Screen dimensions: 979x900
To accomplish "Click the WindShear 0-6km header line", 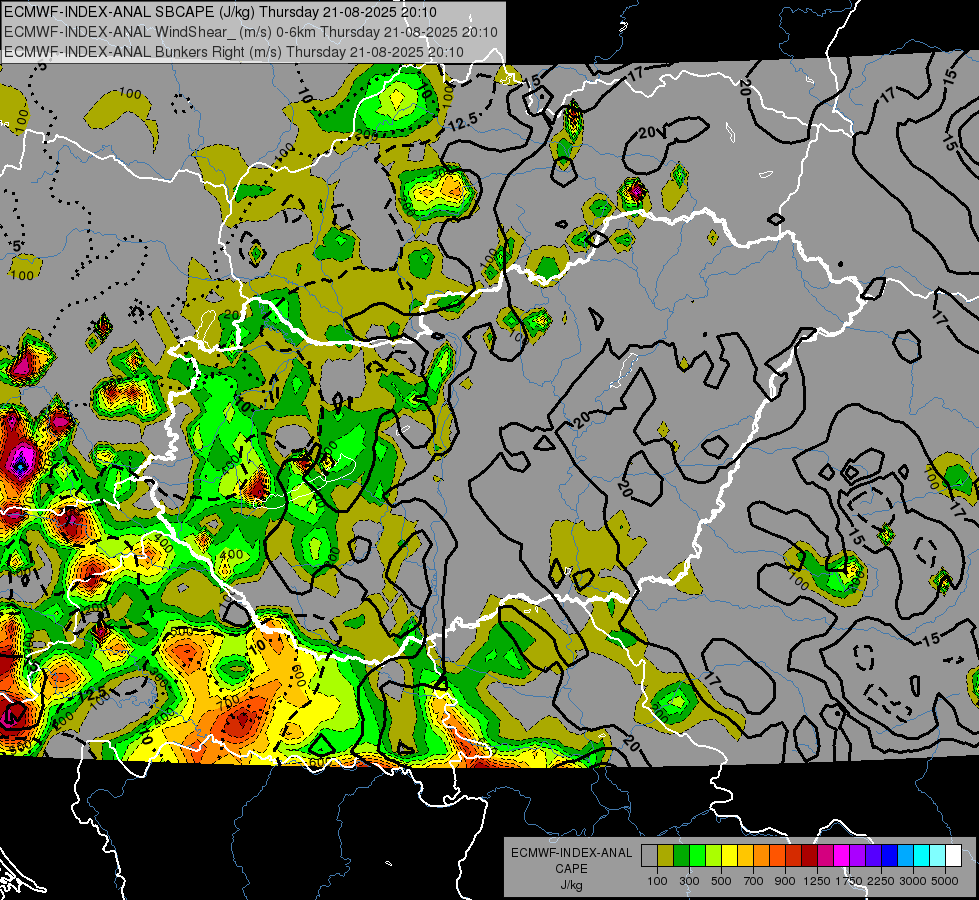I will [x=251, y=32].
